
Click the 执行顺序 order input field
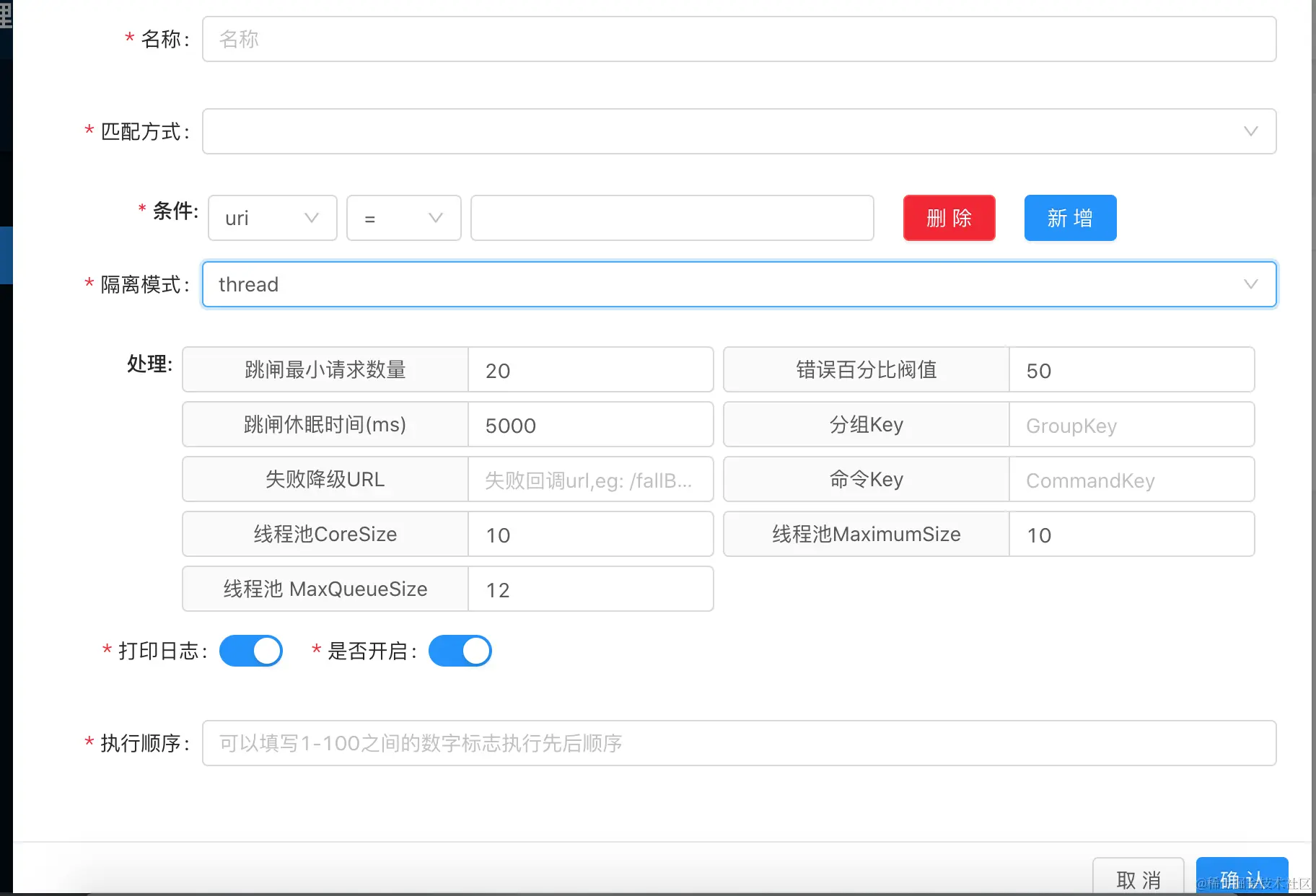pos(739,743)
